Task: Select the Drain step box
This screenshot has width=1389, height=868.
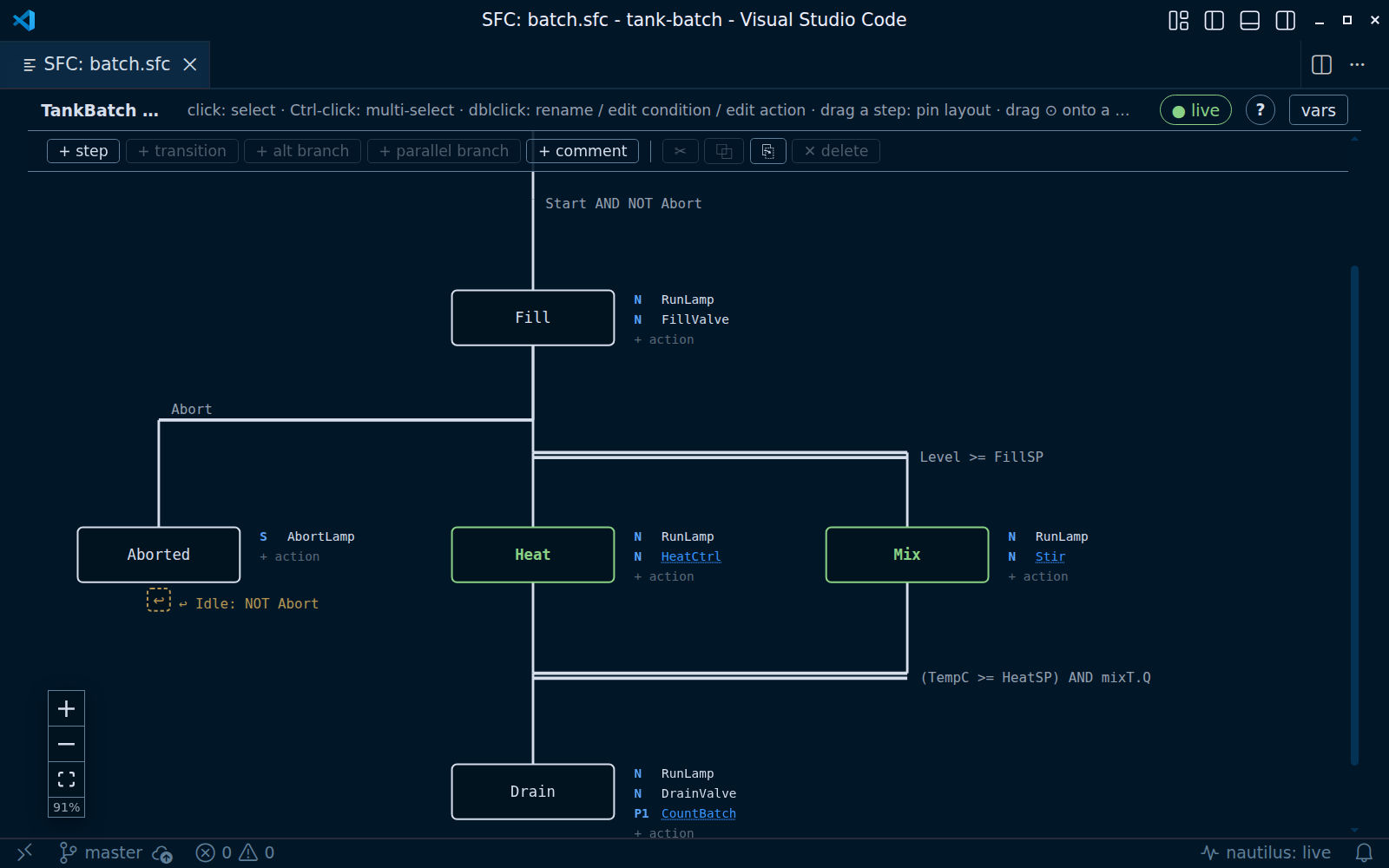Action: point(533,792)
